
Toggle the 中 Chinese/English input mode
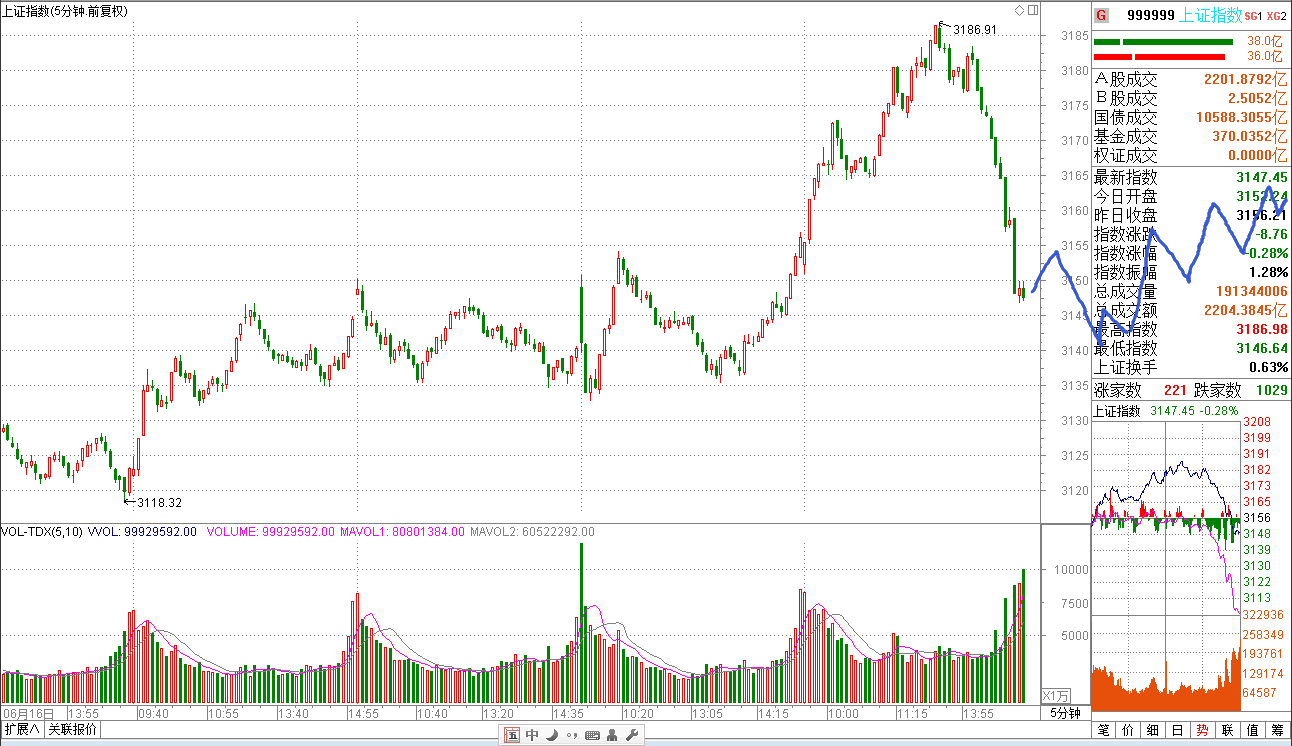(532, 736)
